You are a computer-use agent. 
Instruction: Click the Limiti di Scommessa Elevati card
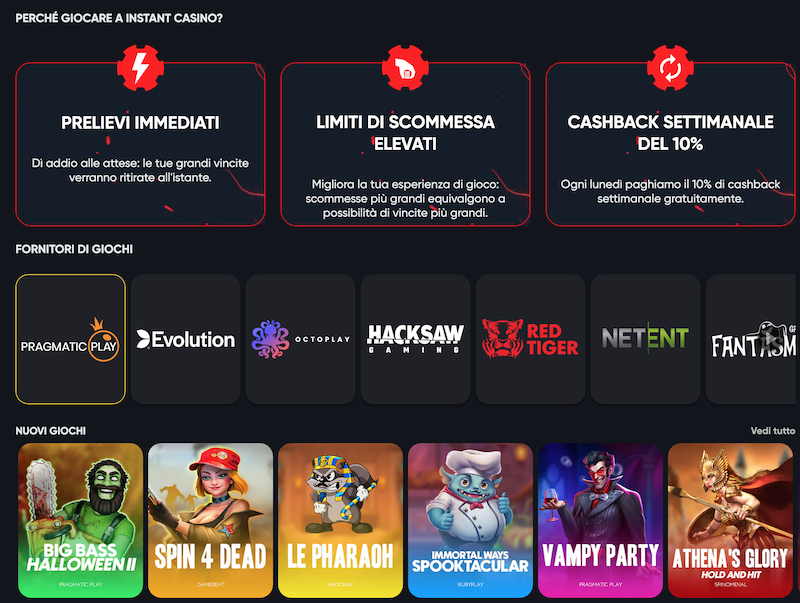405,144
